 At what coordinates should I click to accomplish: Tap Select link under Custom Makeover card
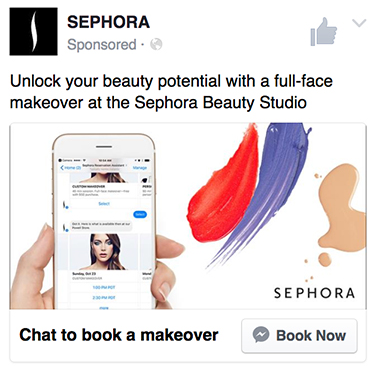[x=104, y=204]
